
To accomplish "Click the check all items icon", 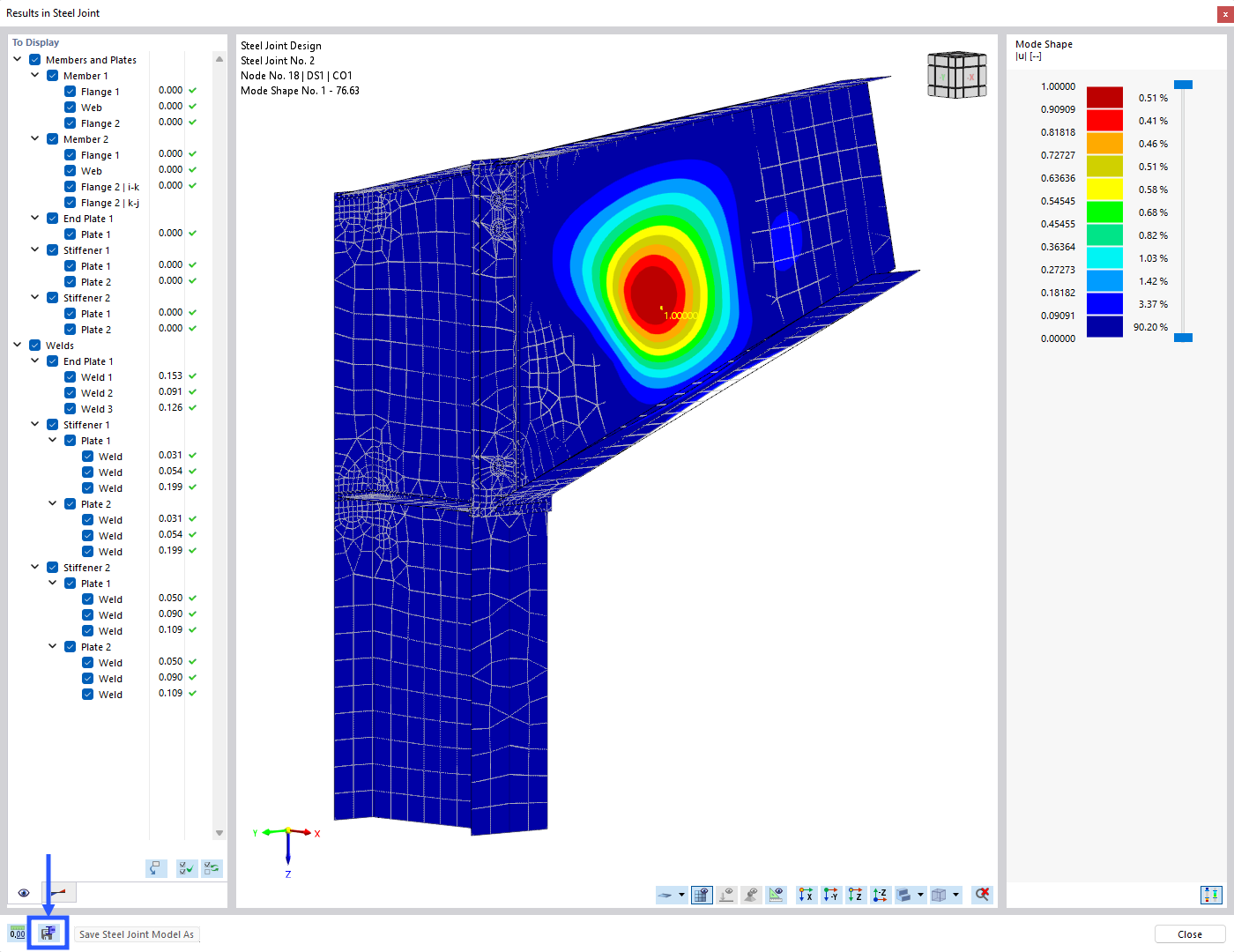I will click(x=187, y=868).
